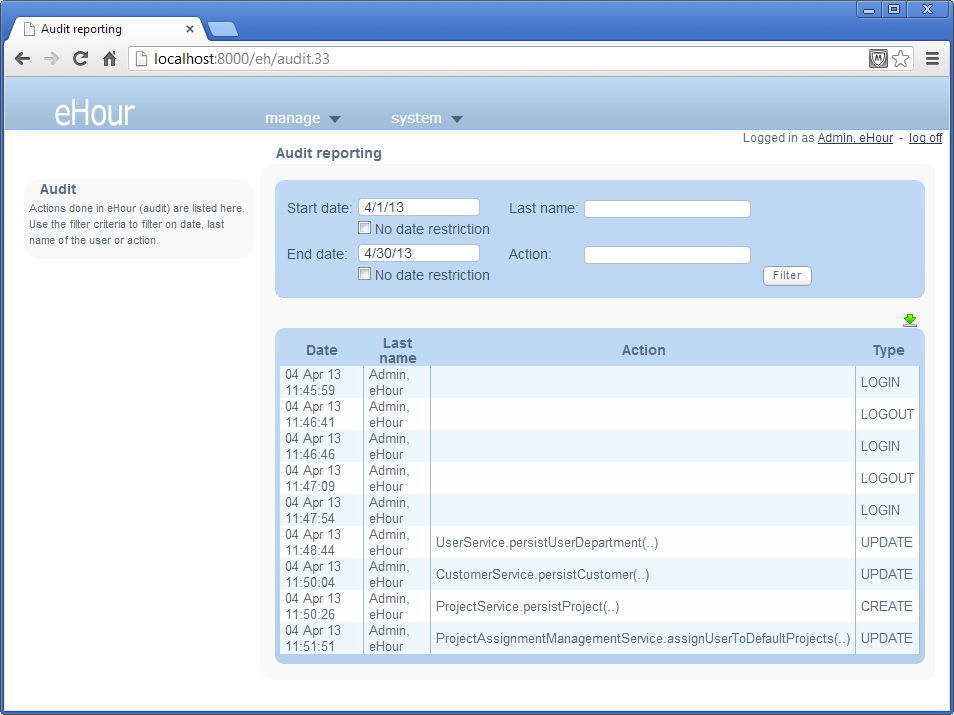
Task: Select the 11:50:26 date cell
Action: [322, 606]
